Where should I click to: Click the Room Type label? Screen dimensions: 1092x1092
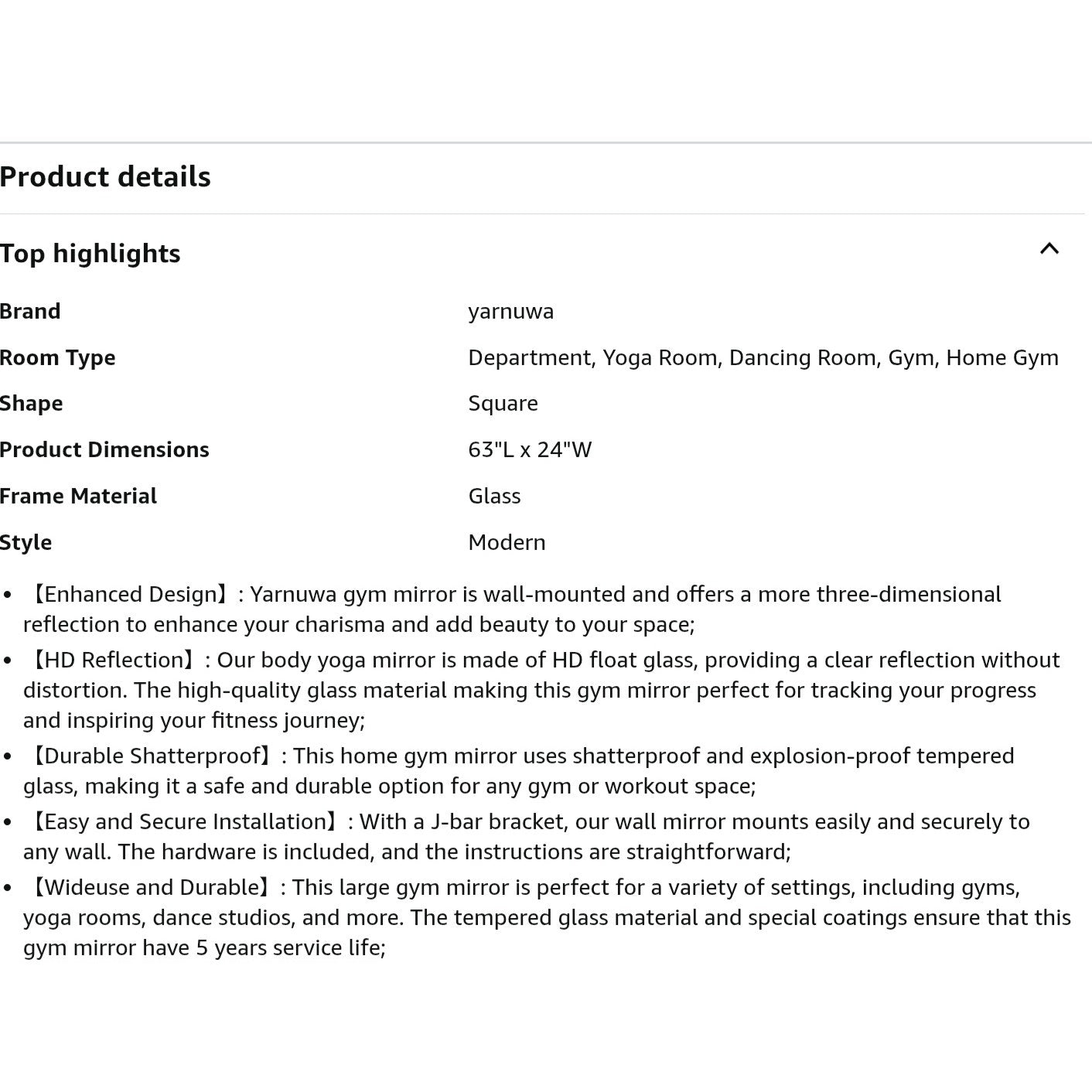58,358
